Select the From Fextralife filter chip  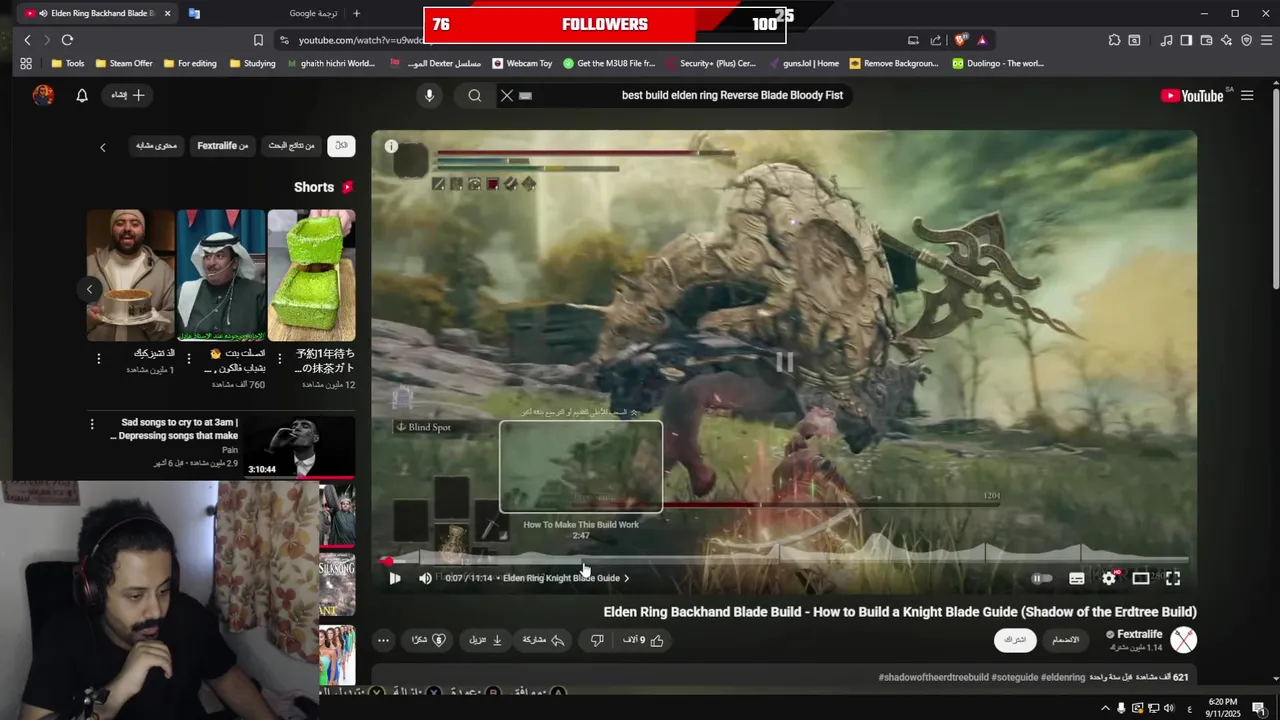point(222,146)
